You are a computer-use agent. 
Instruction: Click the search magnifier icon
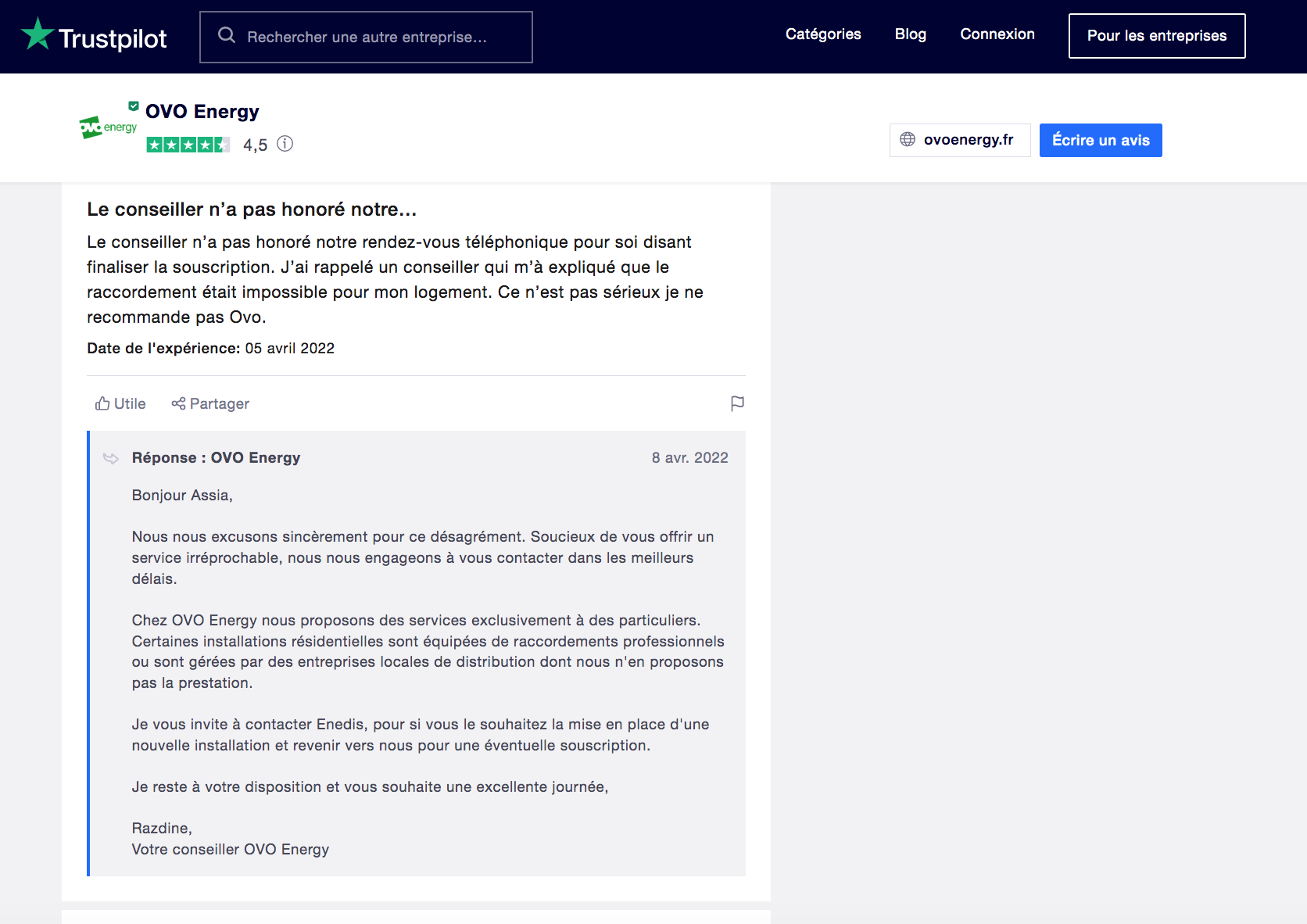click(227, 35)
